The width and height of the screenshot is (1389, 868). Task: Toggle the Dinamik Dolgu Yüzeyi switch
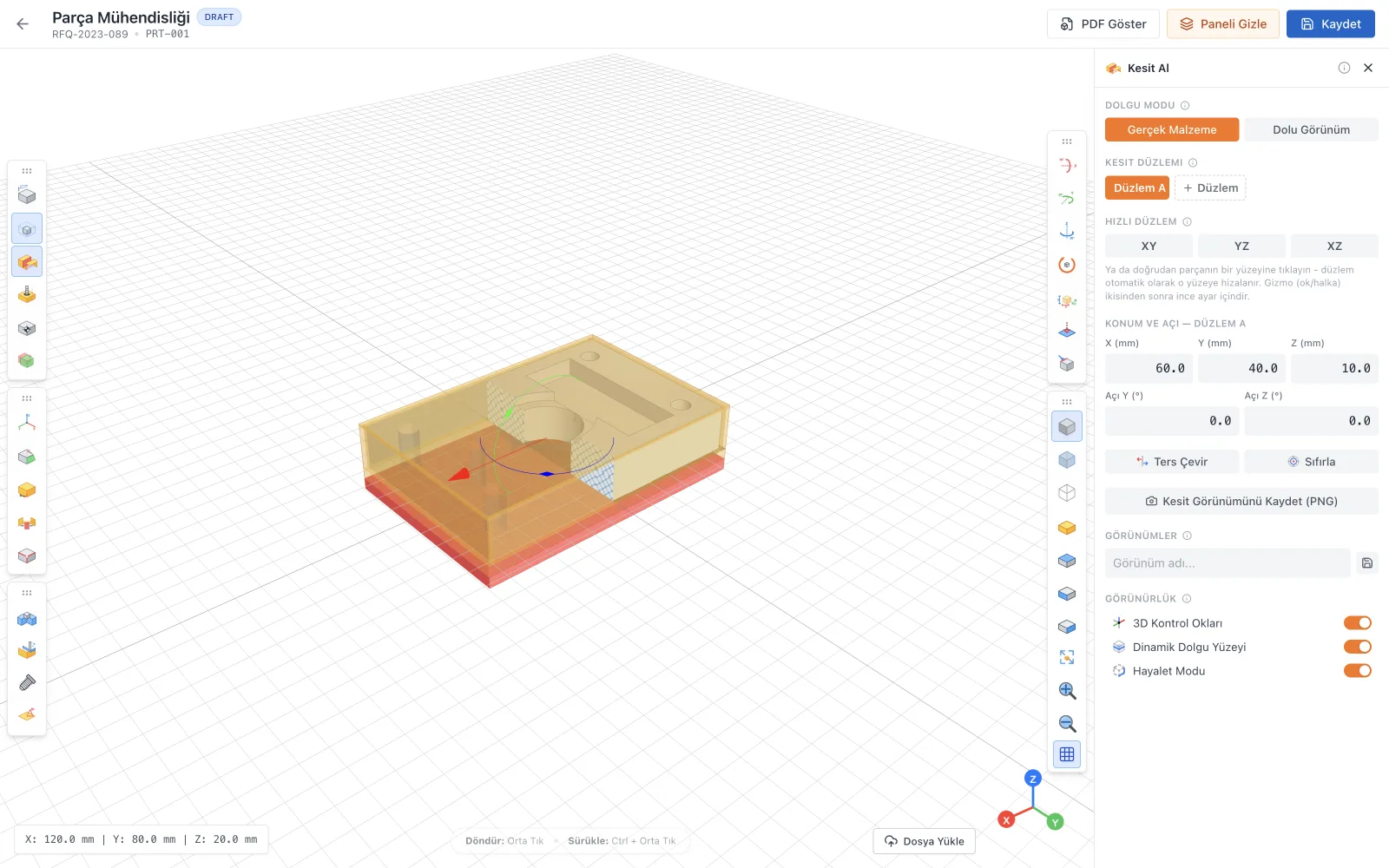point(1358,647)
